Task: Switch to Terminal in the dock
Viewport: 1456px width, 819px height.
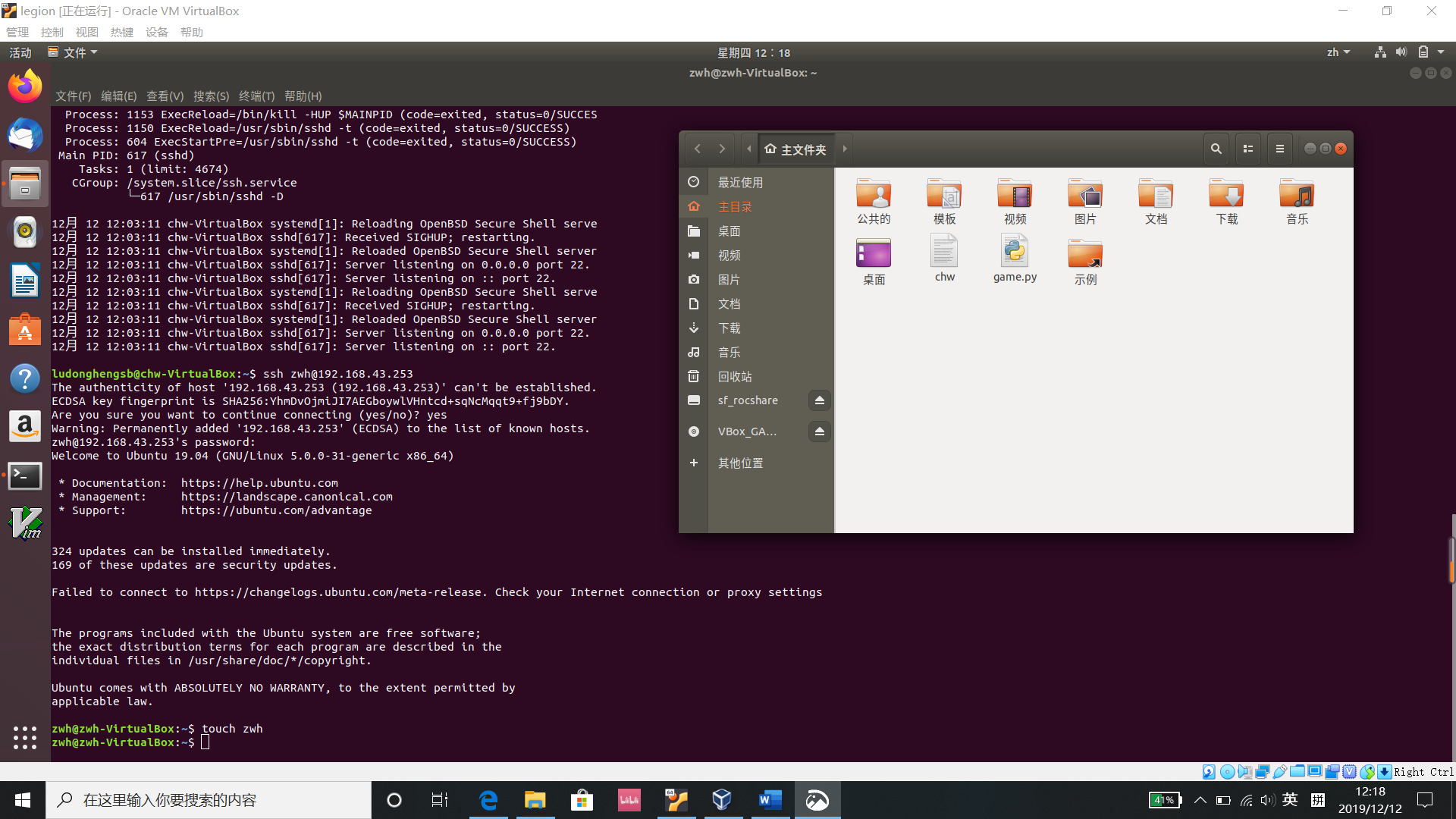Action: [x=25, y=476]
